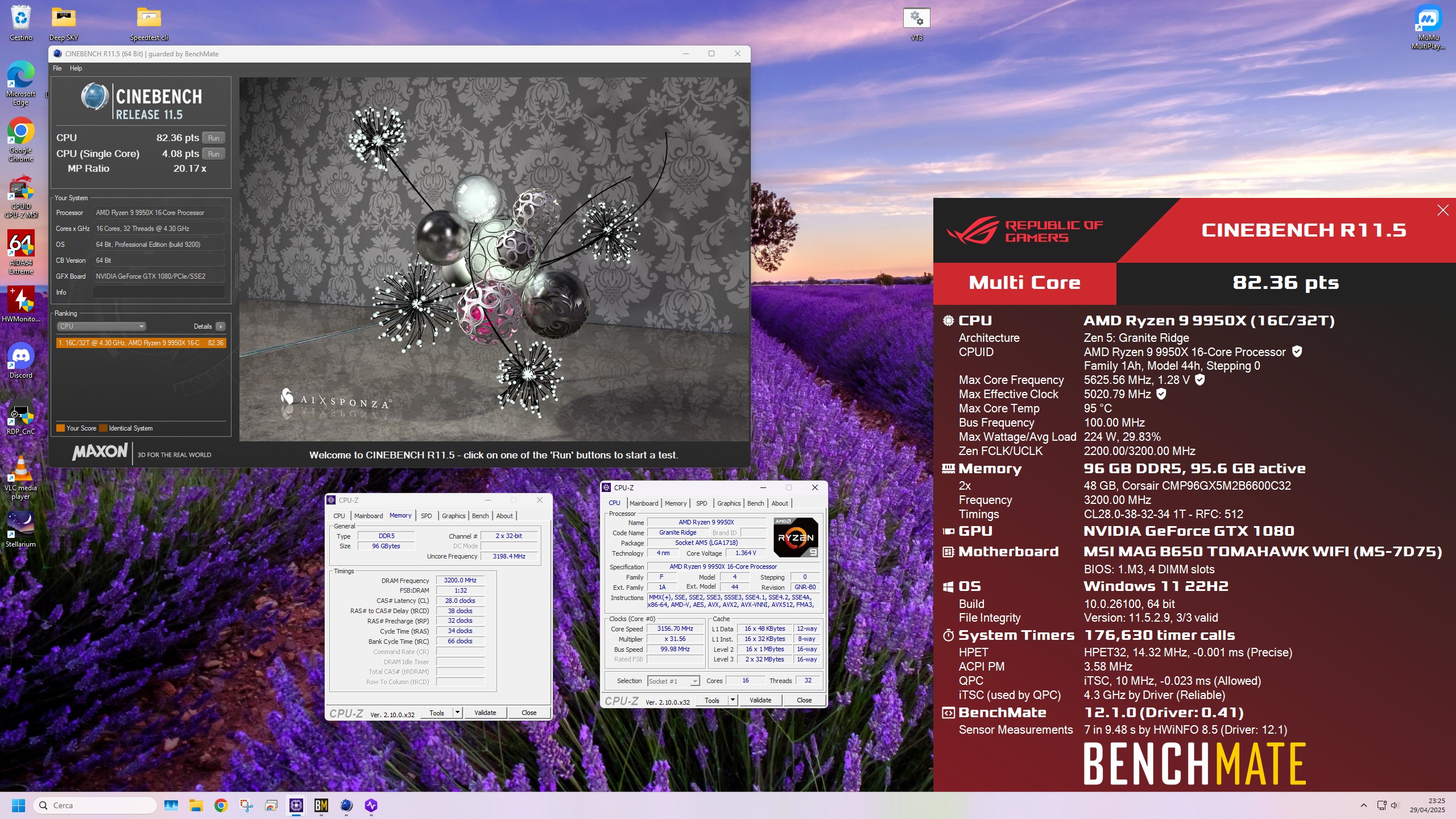Click the Ryzen 9 logo in CPU-Z
Image resolution: width=1456 pixels, height=819 pixels.
click(x=796, y=537)
